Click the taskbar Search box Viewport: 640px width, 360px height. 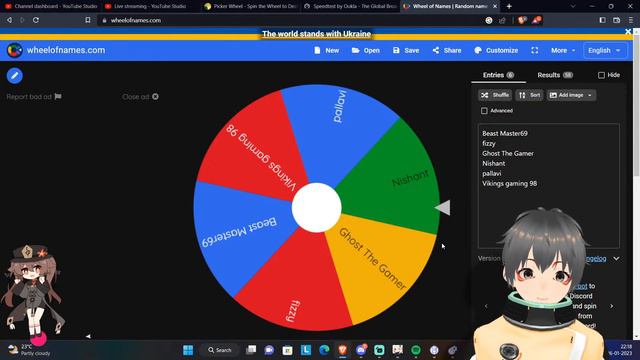(x=220, y=350)
